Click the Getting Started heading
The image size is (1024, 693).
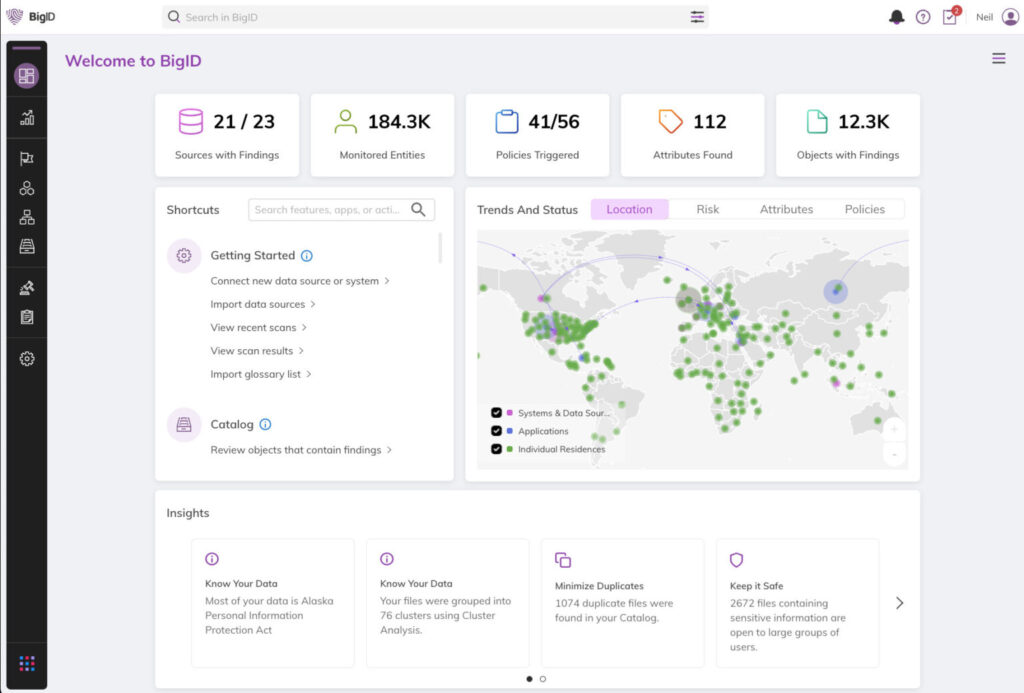point(253,255)
